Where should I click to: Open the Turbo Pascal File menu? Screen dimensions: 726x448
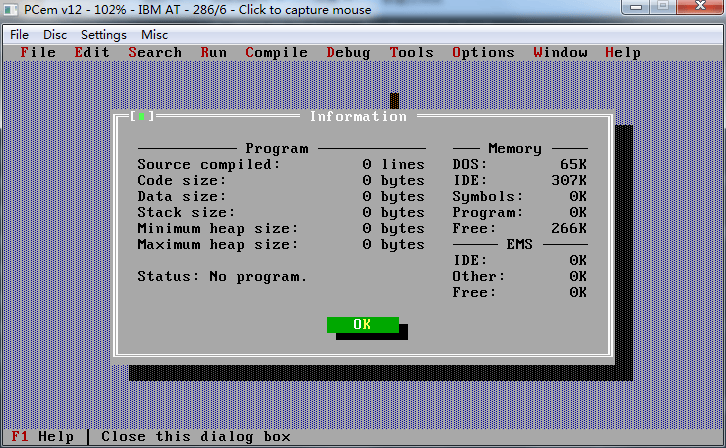(38, 53)
